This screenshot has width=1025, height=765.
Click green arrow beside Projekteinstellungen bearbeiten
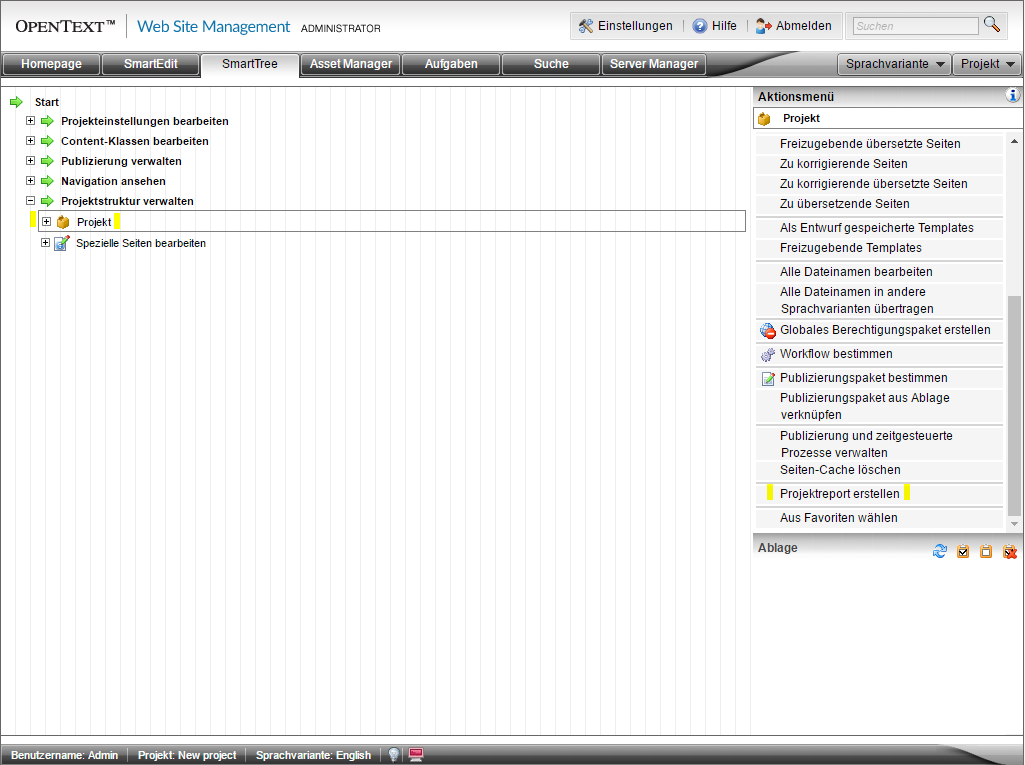47,121
